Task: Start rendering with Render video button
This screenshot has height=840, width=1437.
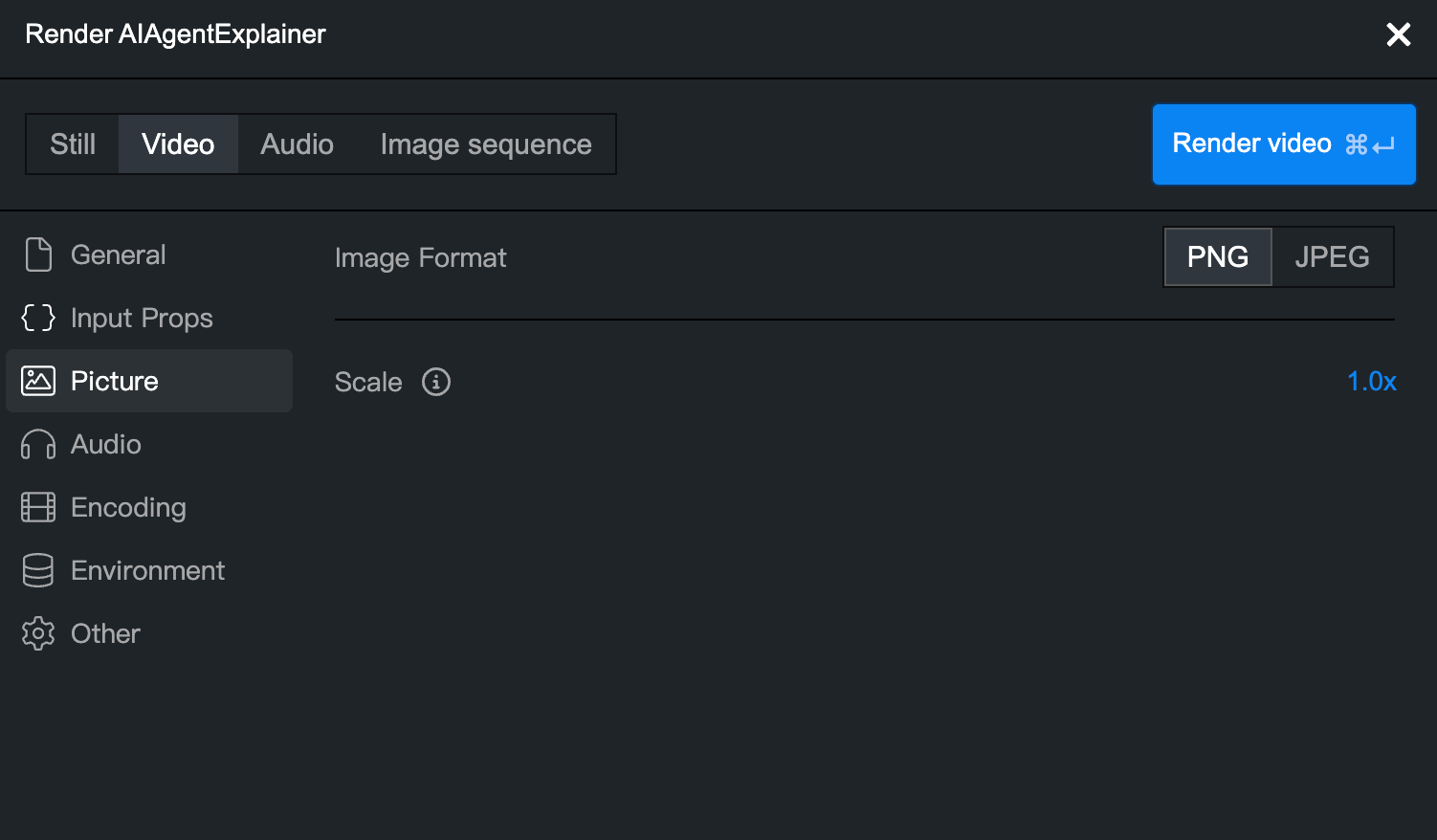Action: click(1284, 144)
